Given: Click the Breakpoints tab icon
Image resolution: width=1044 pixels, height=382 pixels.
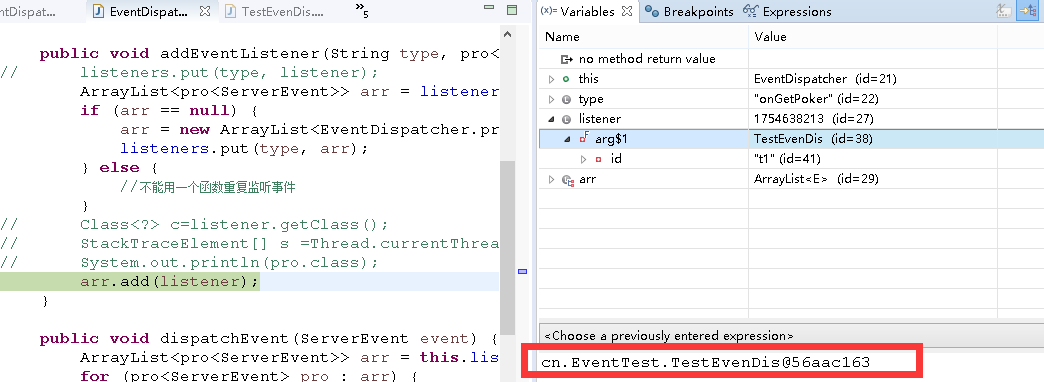Looking at the screenshot, I should 652,11.
